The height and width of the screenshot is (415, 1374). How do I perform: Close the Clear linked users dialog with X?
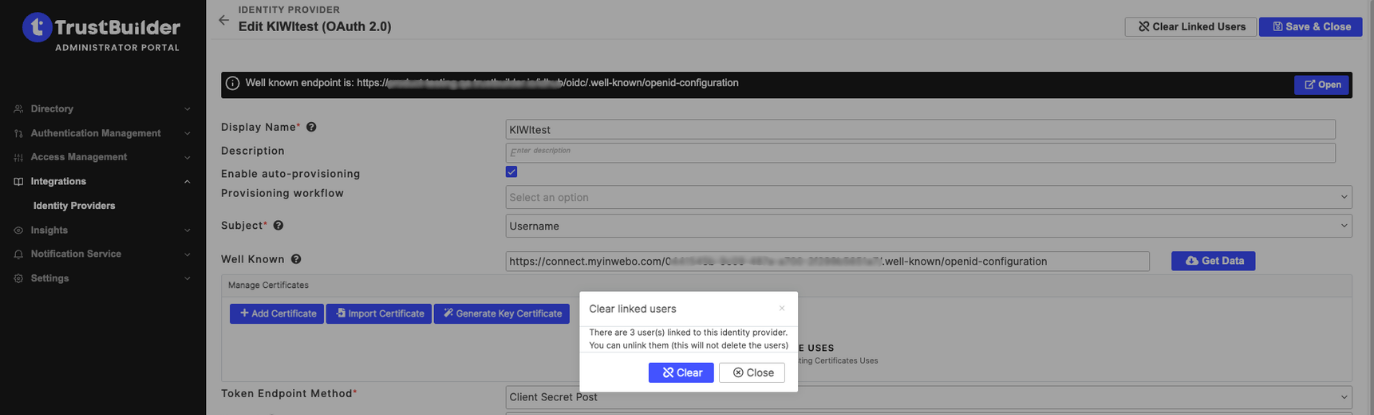click(x=782, y=308)
